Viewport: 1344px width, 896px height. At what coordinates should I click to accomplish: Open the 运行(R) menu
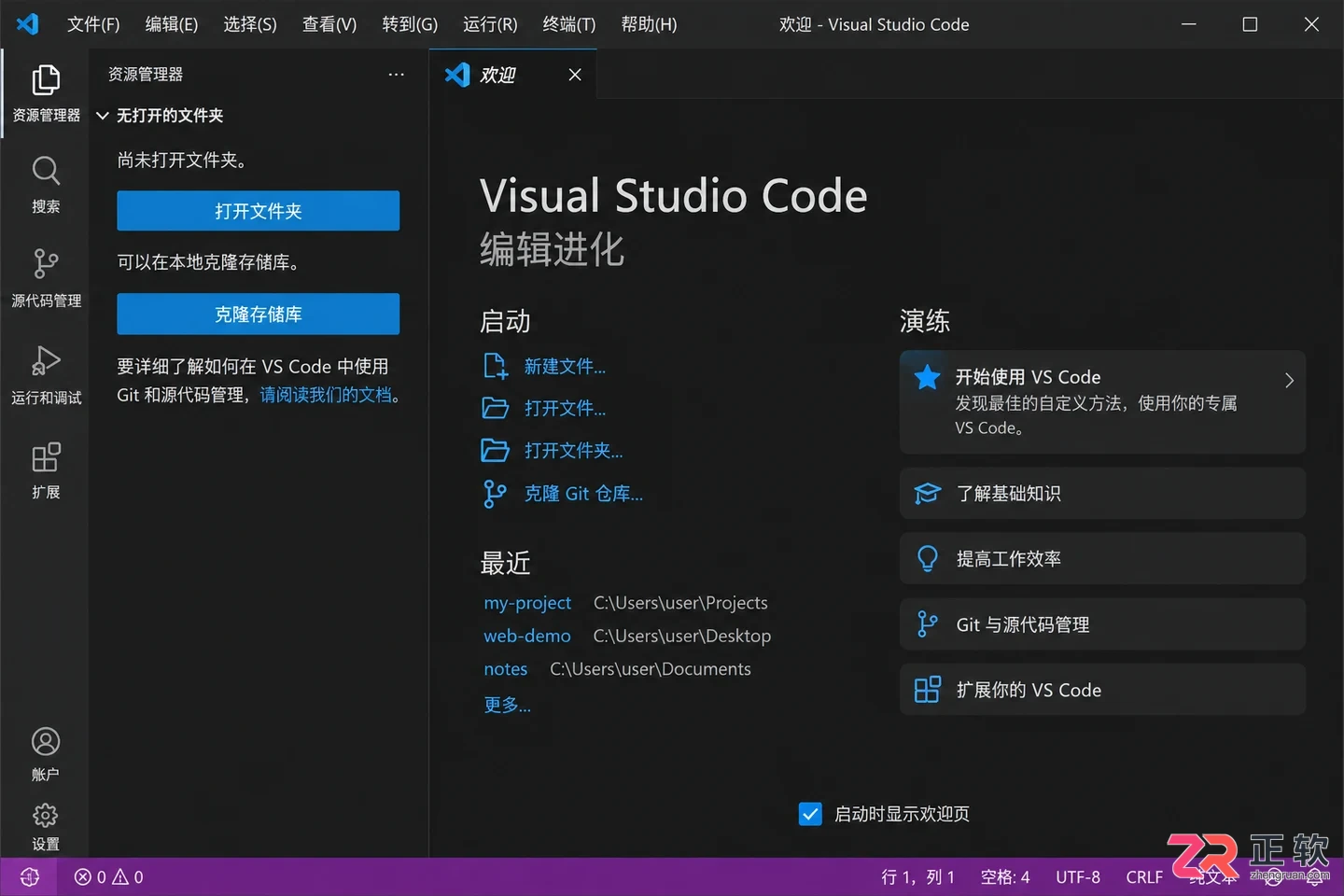(490, 24)
